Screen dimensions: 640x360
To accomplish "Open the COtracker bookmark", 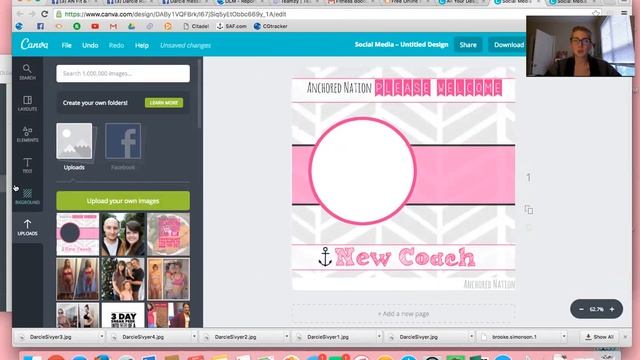I will pyautogui.click(x=271, y=26).
